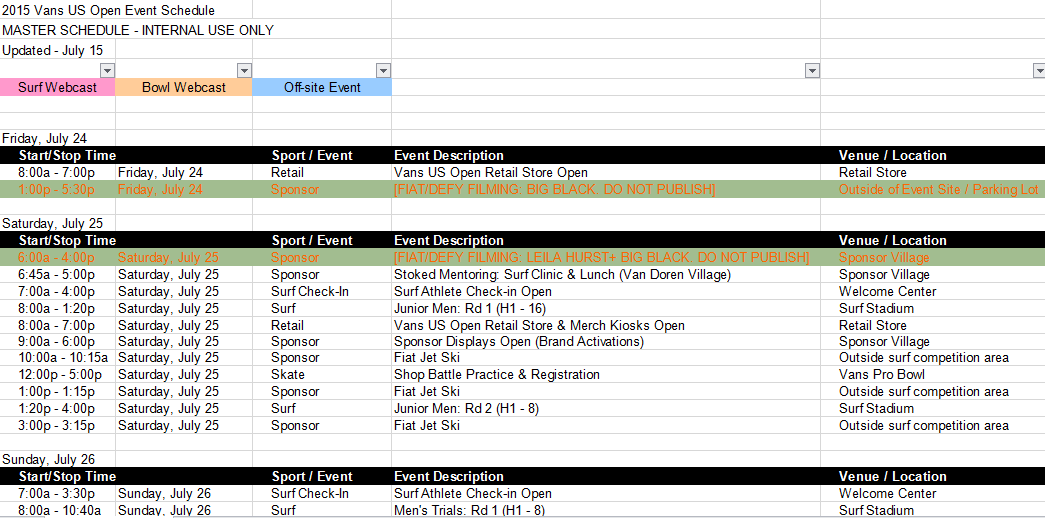
Task: Select the '9:00a - 6:00p' time cell
Action: coord(57,342)
